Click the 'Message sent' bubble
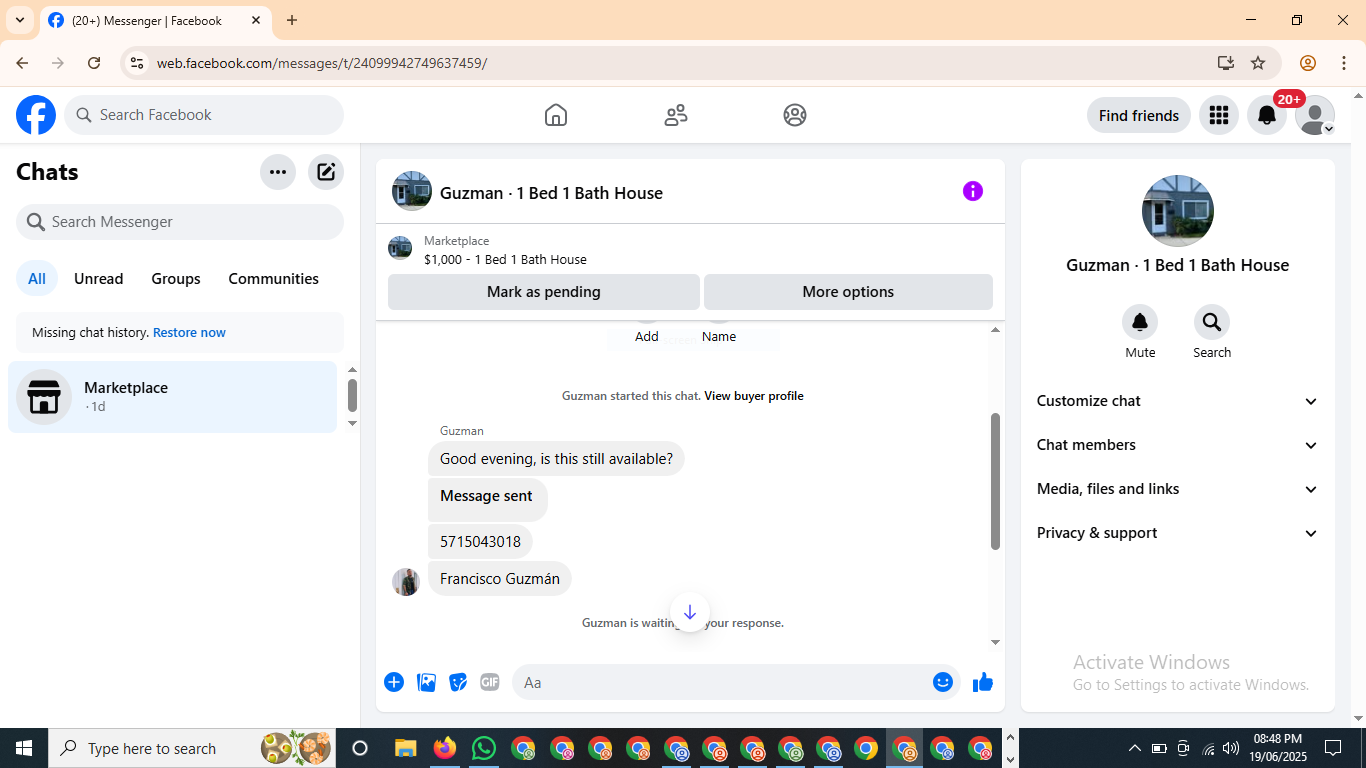The image size is (1366, 768). [488, 499]
